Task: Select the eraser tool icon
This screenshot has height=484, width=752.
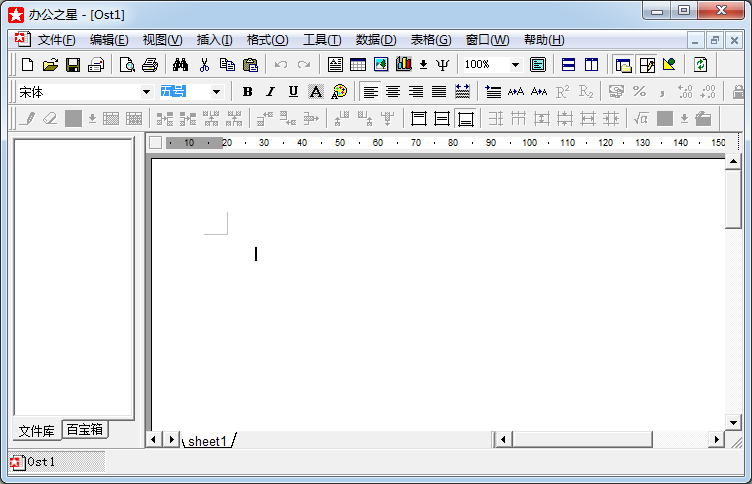Action: [x=50, y=118]
